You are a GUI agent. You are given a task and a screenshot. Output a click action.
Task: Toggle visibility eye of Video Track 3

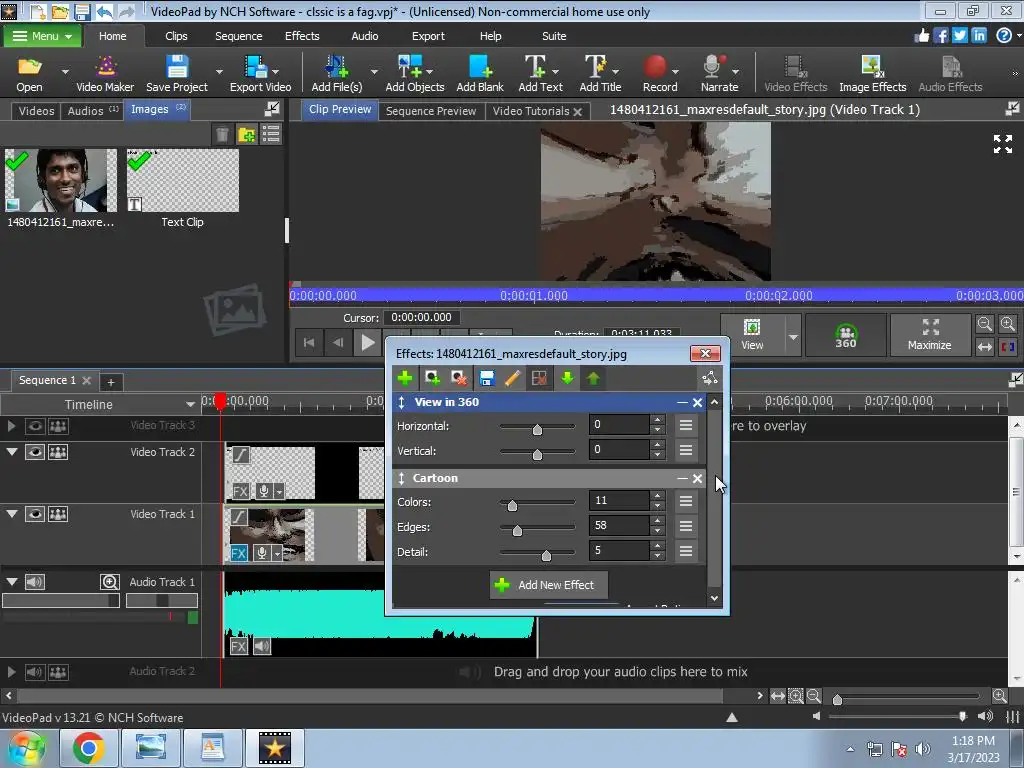click(x=35, y=426)
